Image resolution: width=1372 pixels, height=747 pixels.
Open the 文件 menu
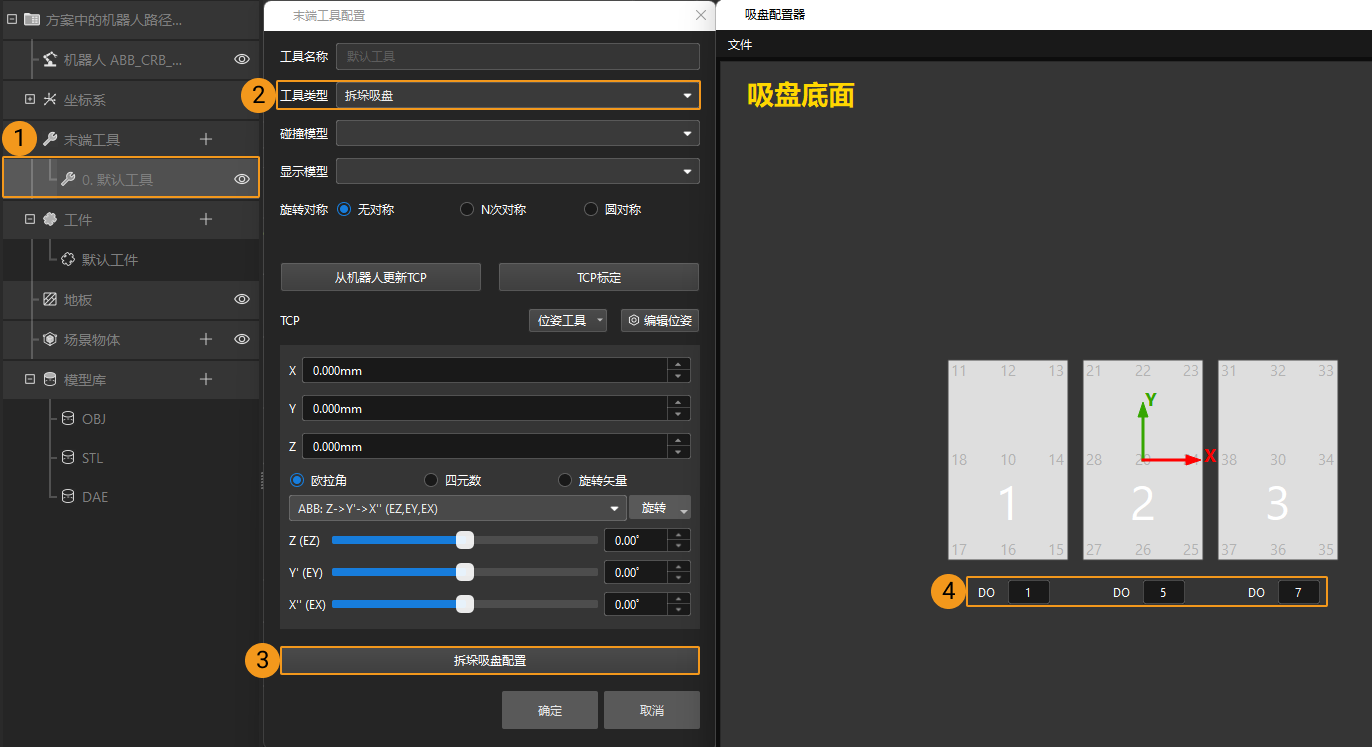[740, 45]
